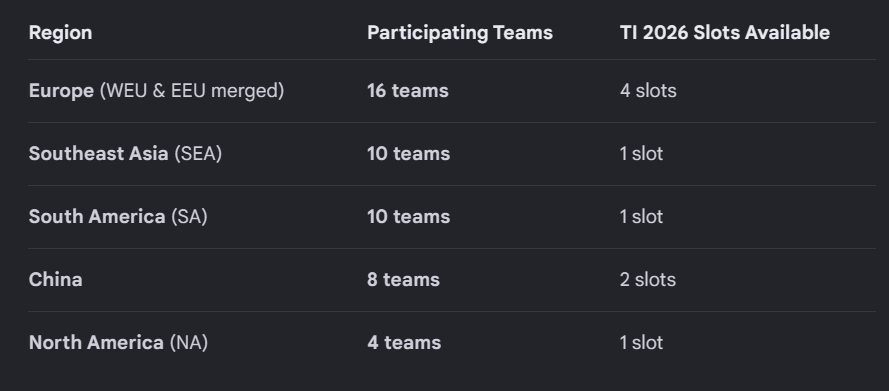Click the Participating Teams column header
Image resolution: width=889 pixels, height=391 pixels.
tap(460, 33)
